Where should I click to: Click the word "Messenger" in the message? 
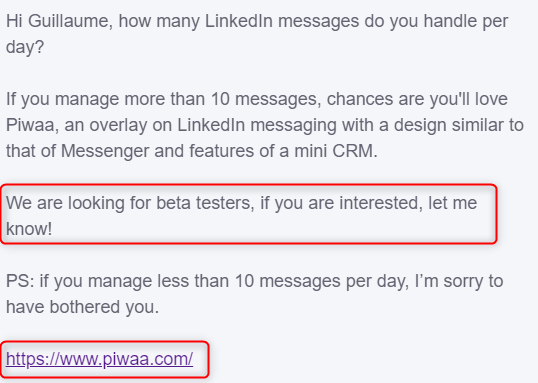105,151
